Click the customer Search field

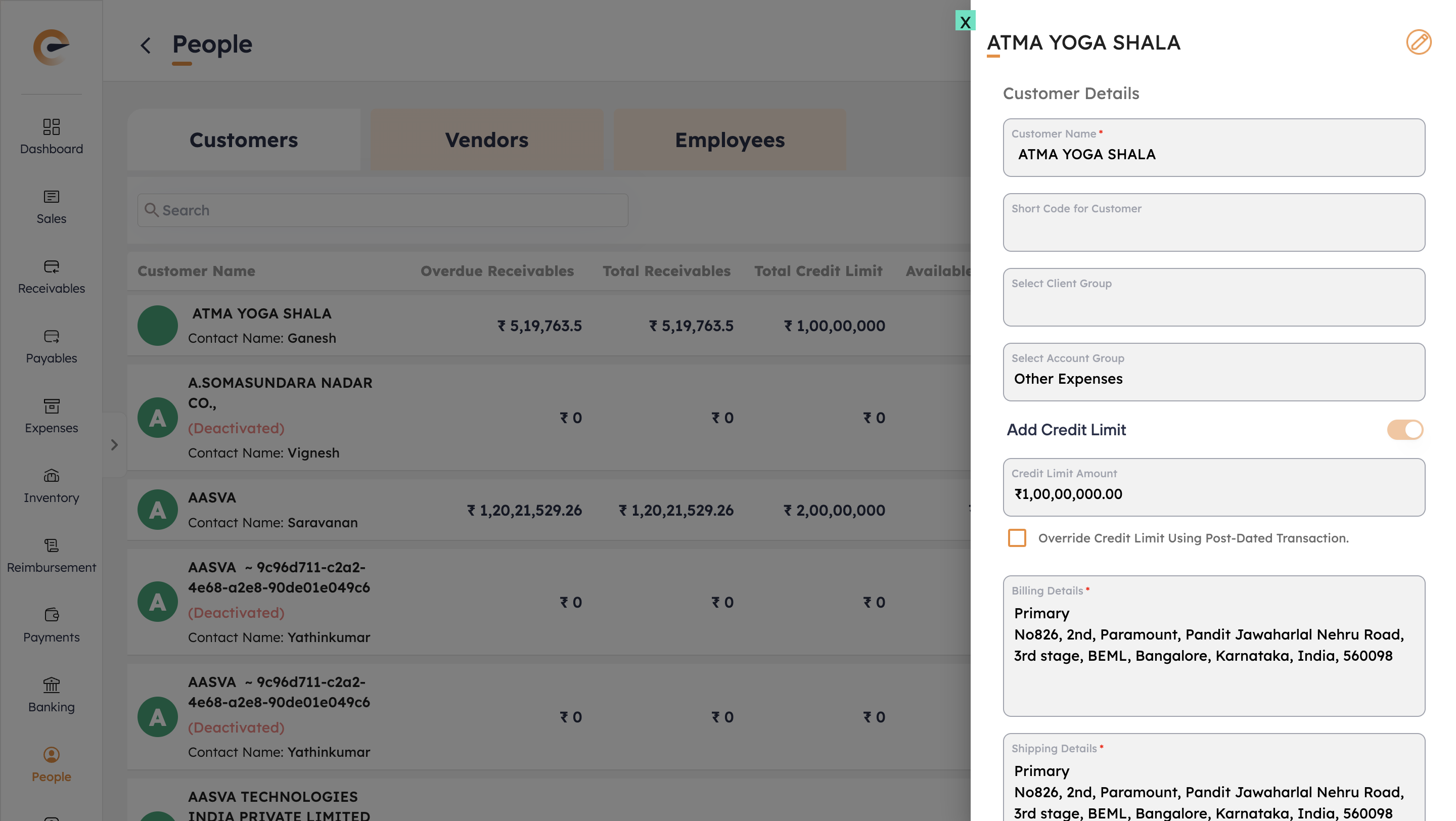[383, 210]
